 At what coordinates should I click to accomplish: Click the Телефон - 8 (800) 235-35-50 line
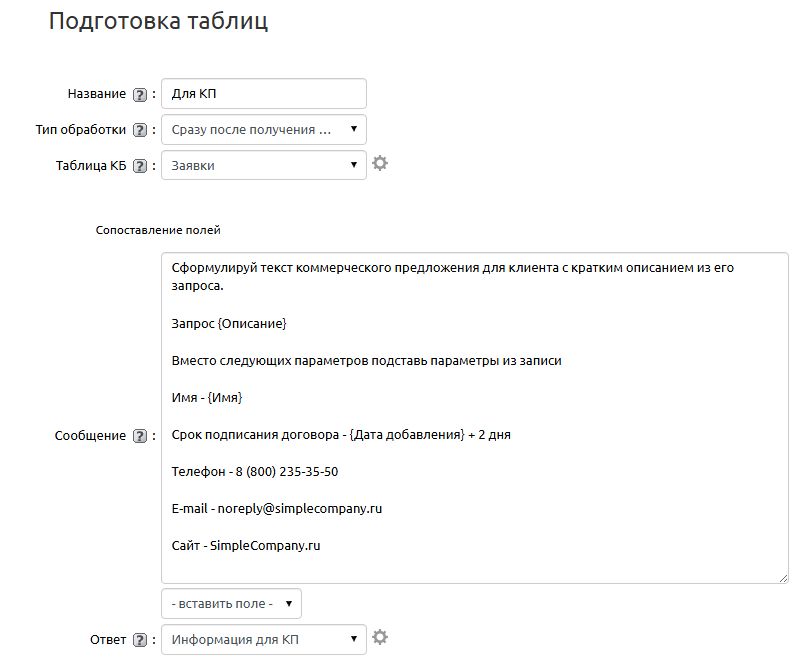point(255,472)
